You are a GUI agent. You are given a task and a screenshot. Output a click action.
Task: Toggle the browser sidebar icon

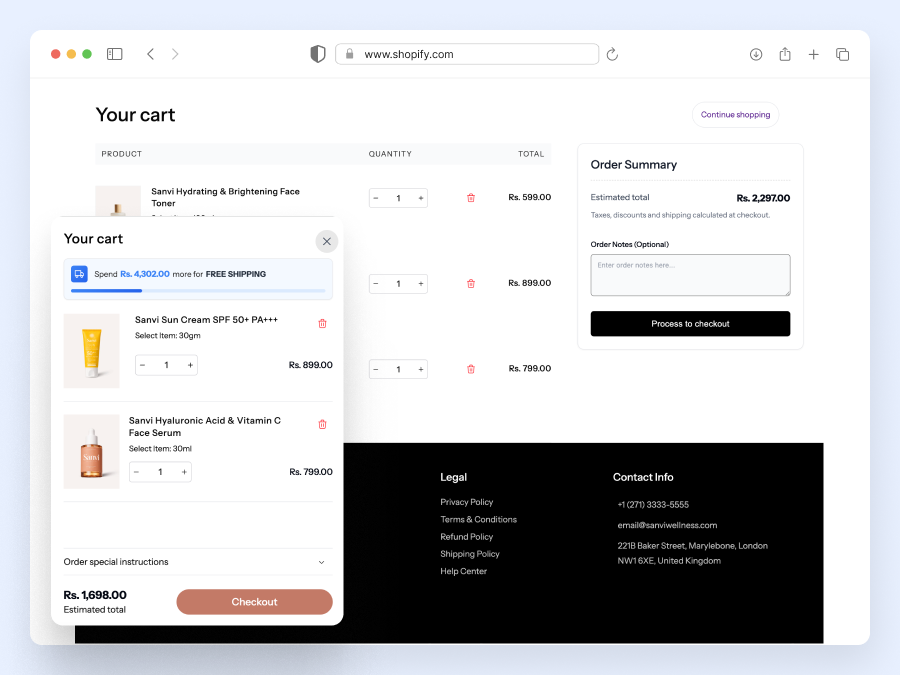coord(114,54)
